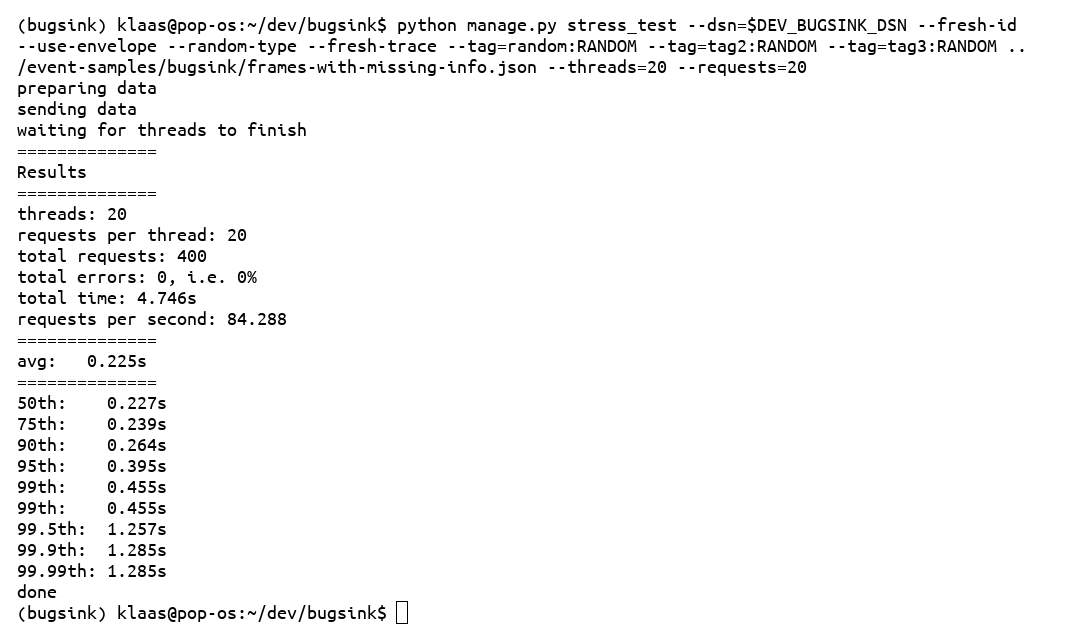
Task: Click the "requests per thread: 20" line
Action: pos(132,235)
